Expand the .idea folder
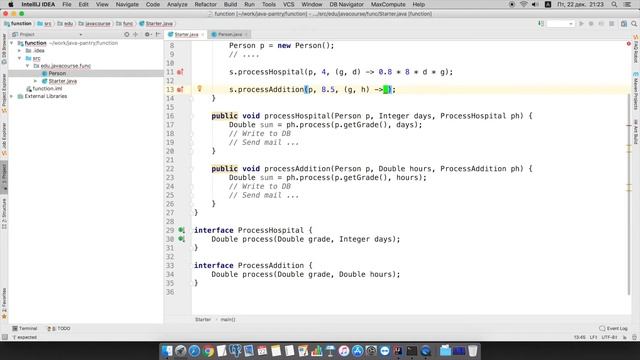 [x=19, y=51]
